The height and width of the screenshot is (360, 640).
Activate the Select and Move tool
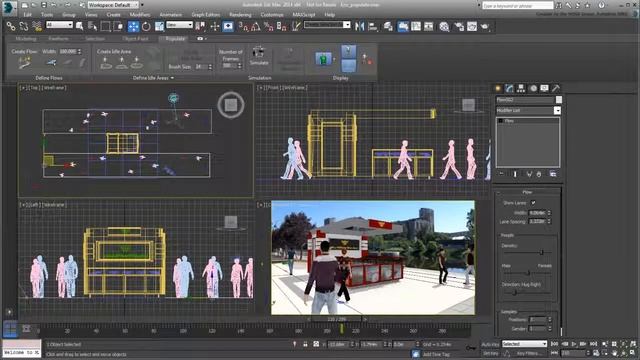(133, 27)
